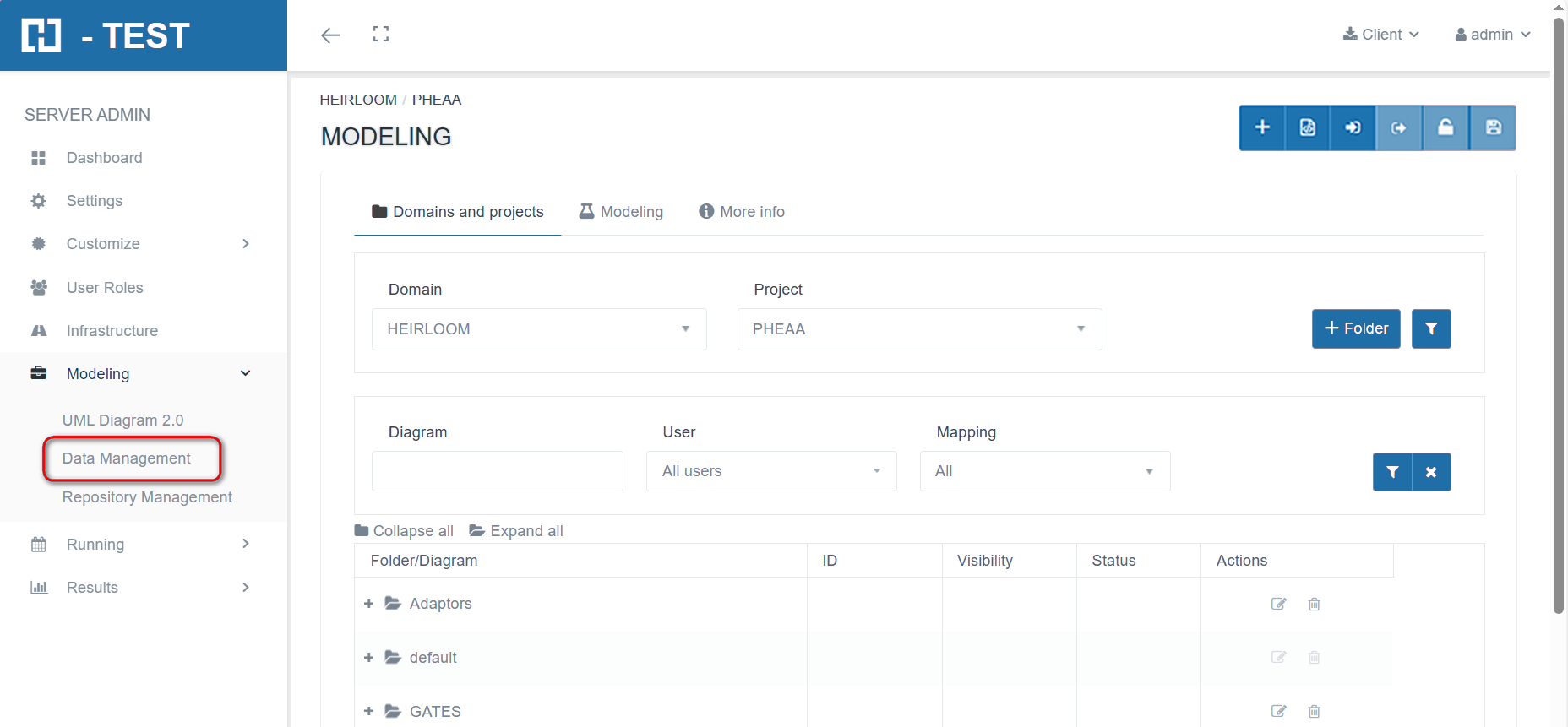Open the Project dropdown showing PHEAA
The width and height of the screenshot is (1568, 727).
tap(919, 329)
